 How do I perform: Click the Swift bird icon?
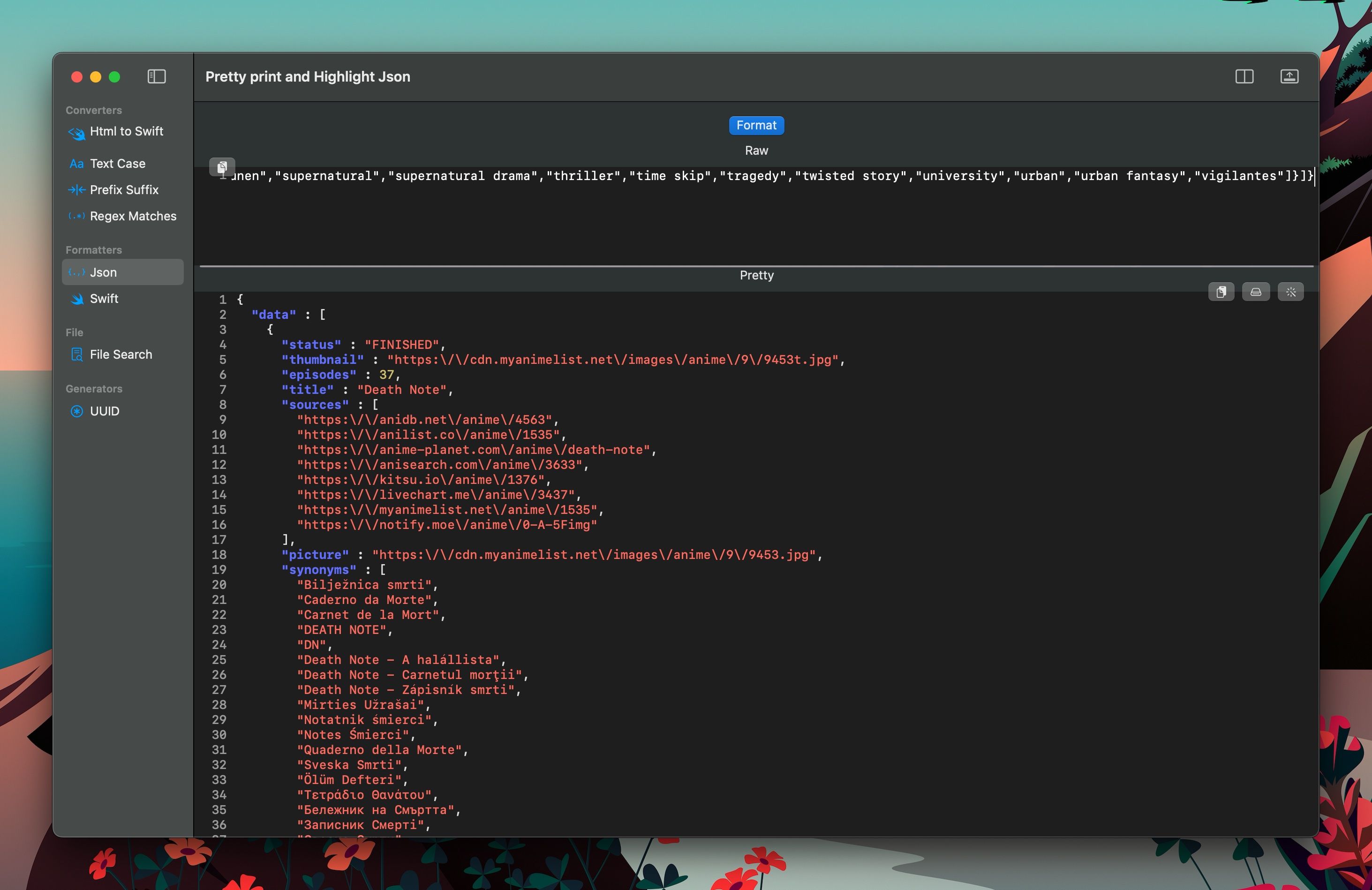[x=76, y=299]
